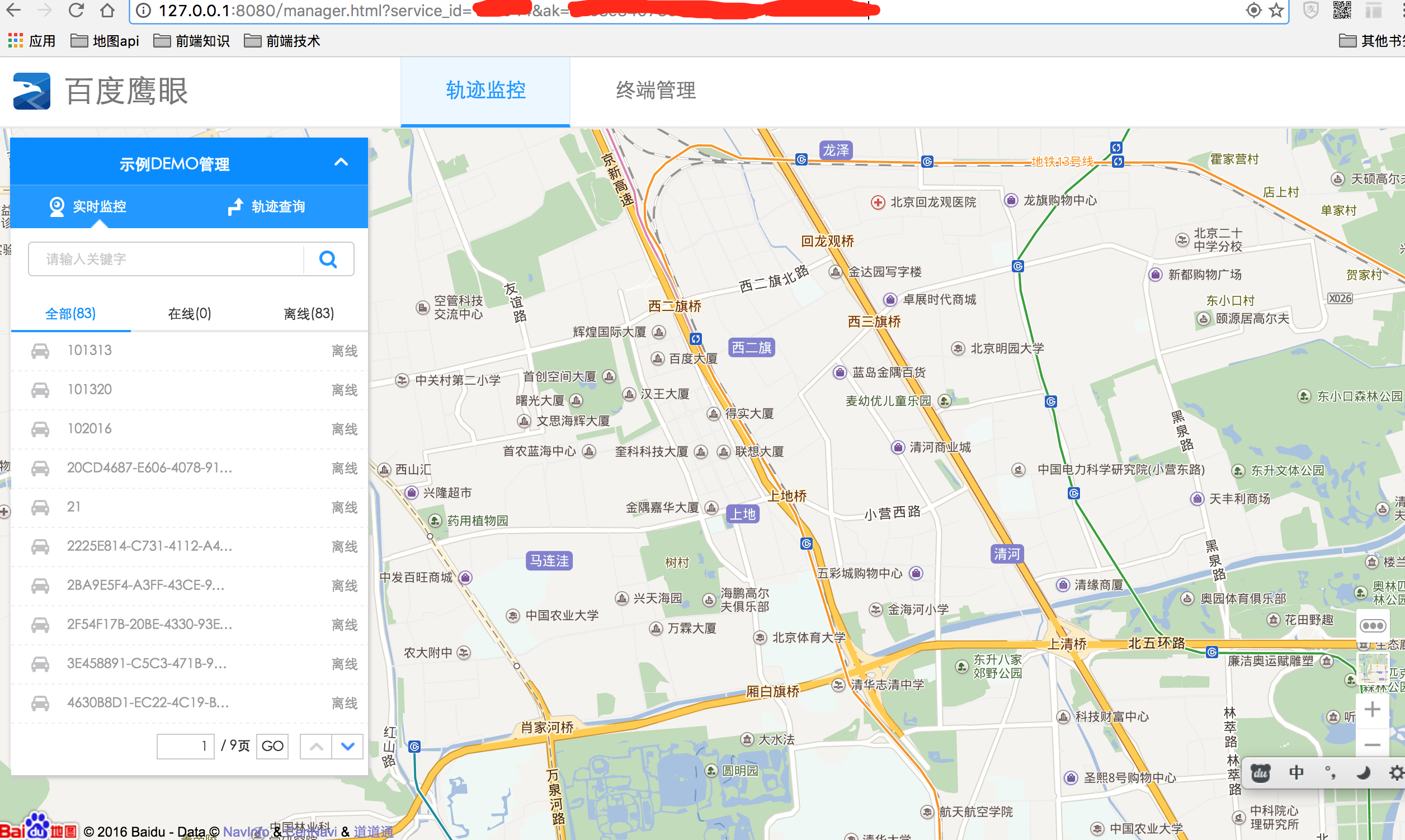Switch to 轨迹查询 tab

click(267, 206)
